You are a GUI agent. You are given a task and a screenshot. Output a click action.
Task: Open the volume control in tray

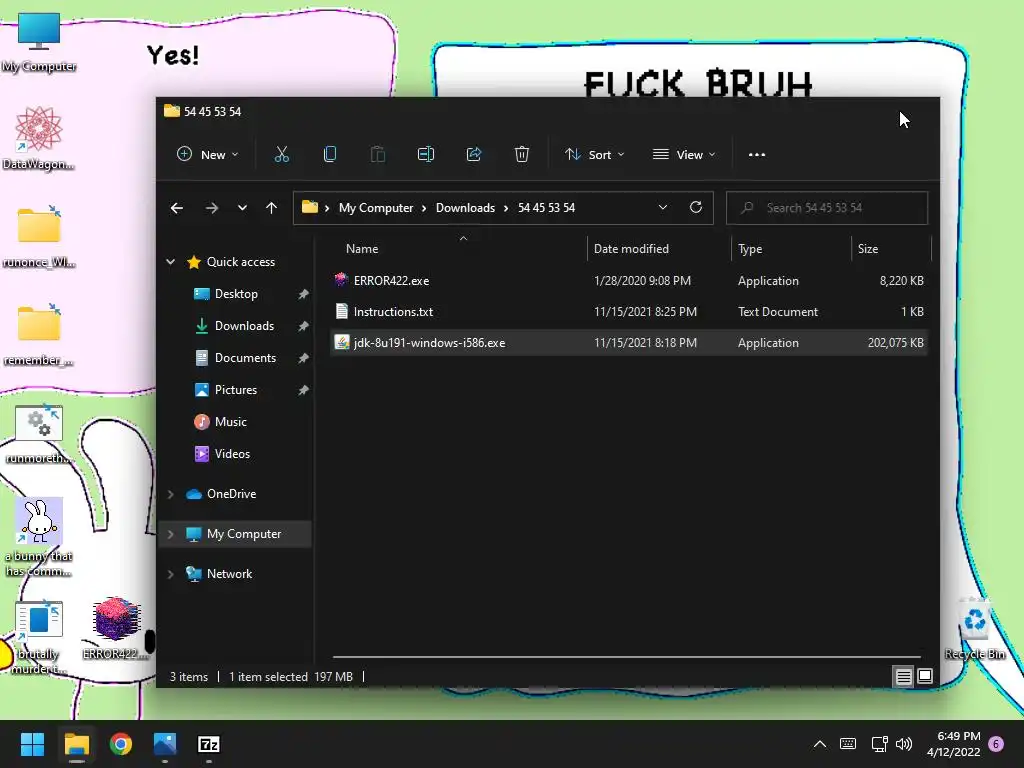(x=904, y=744)
